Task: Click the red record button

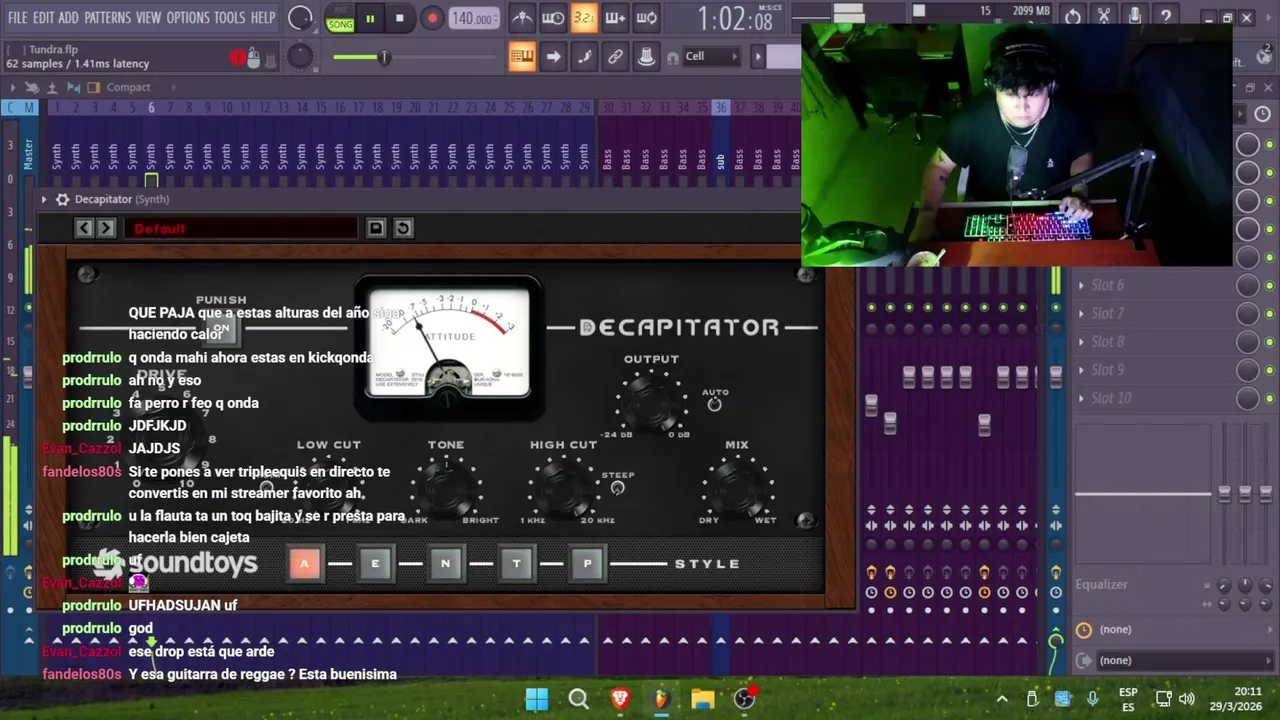Action: point(432,19)
